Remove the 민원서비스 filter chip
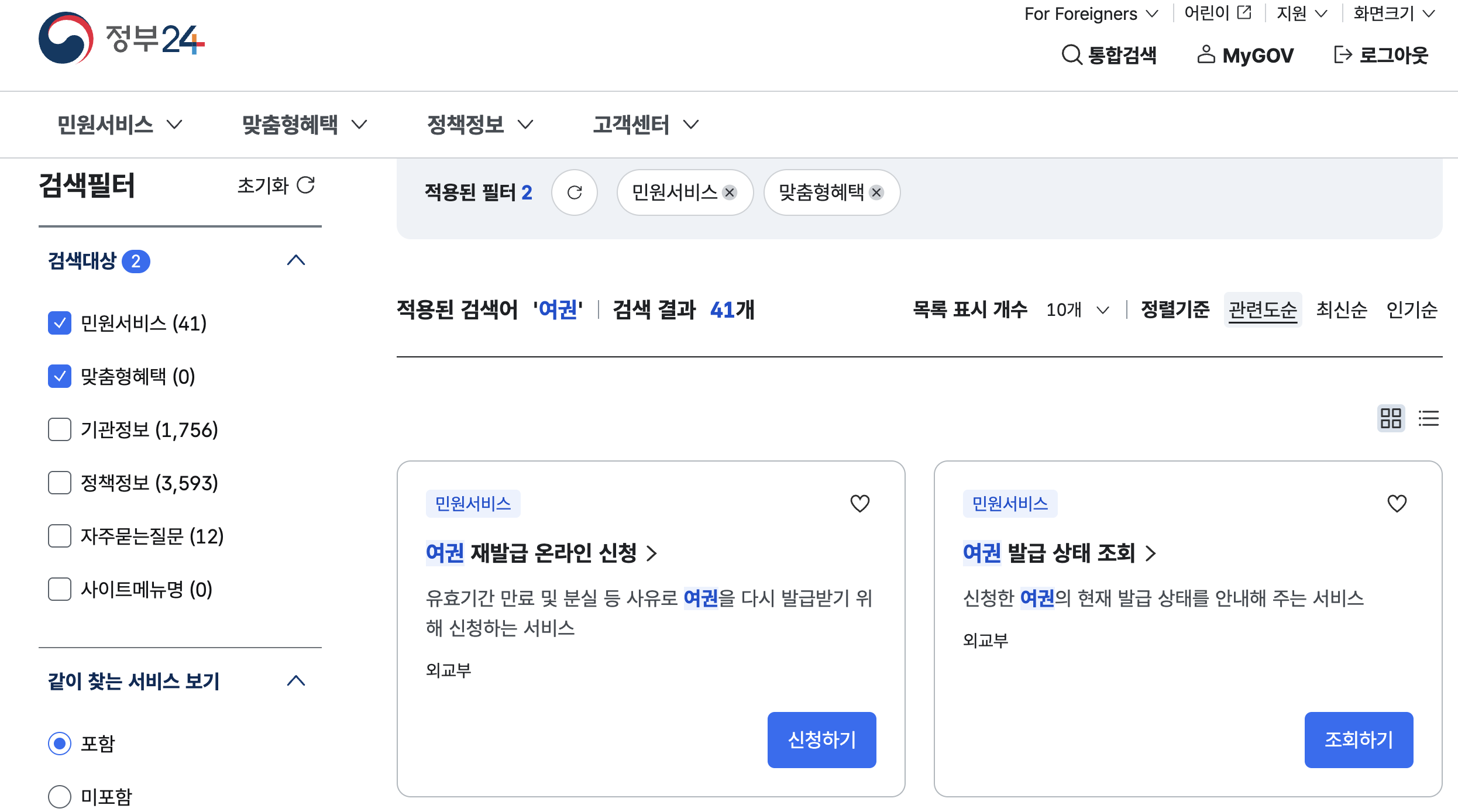 pyautogui.click(x=730, y=192)
